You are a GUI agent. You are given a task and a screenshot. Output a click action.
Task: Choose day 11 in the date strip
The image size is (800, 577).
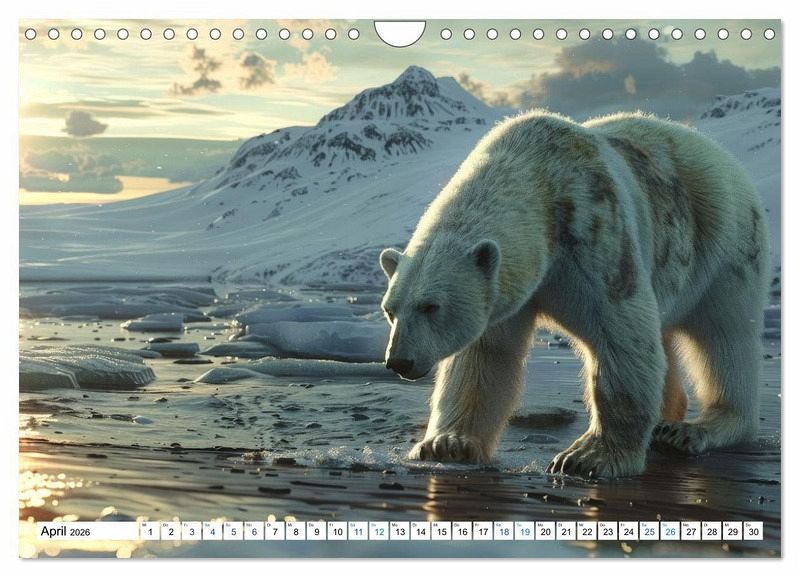click(357, 531)
